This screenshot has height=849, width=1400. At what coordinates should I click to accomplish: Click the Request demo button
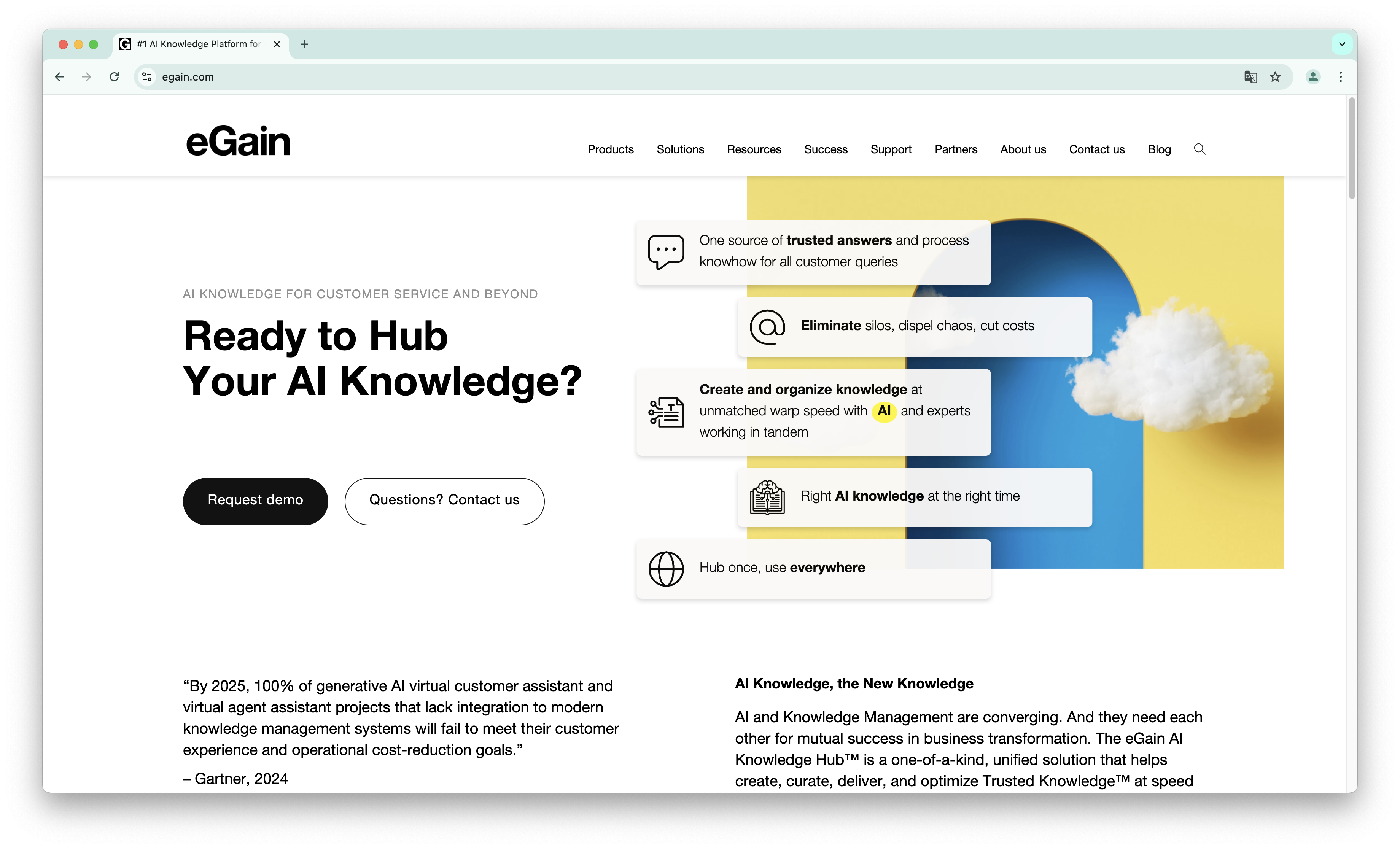pyautogui.click(x=255, y=500)
